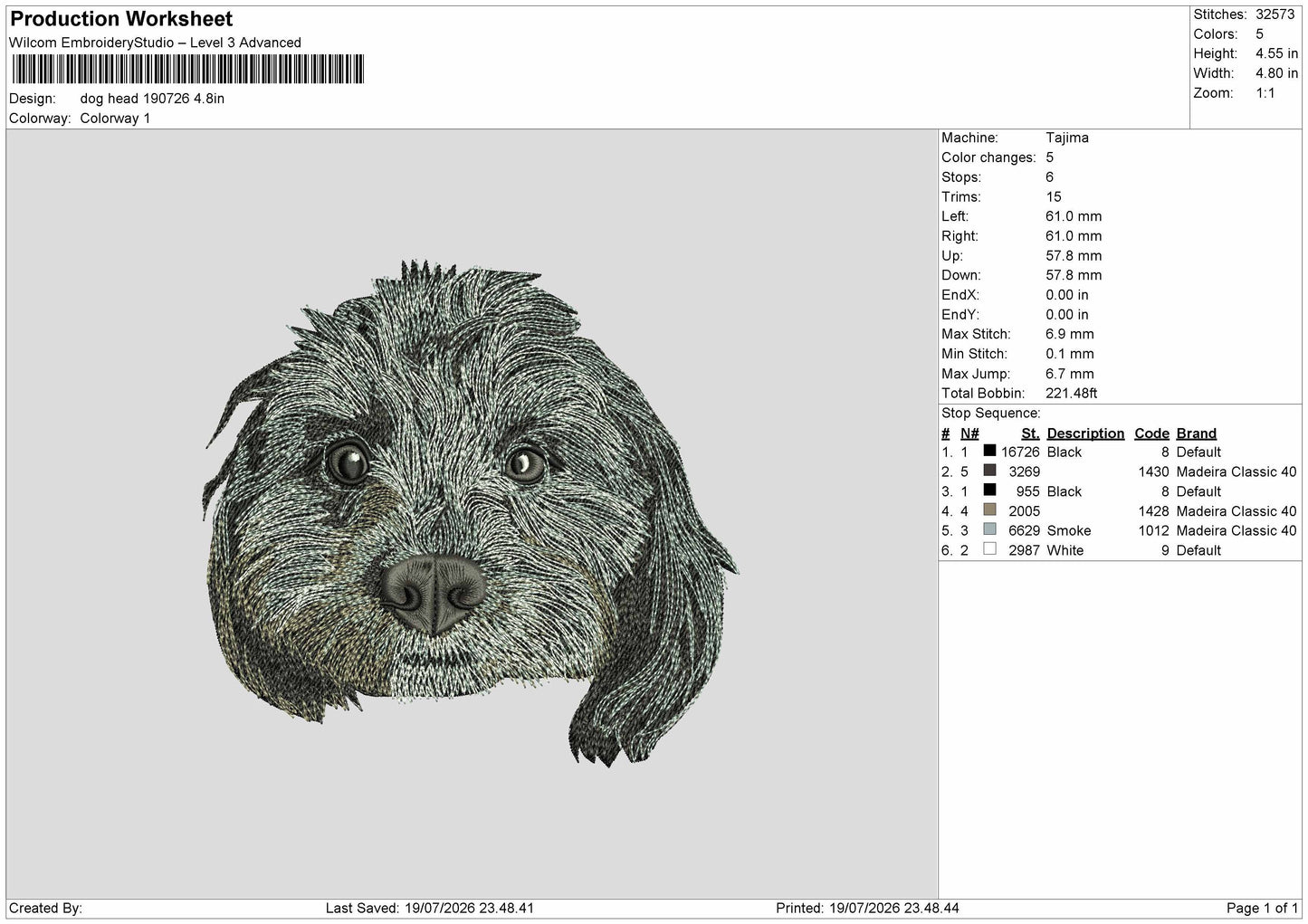
Task: Click the Machine value 'Tajima'
Action: (x=1067, y=138)
